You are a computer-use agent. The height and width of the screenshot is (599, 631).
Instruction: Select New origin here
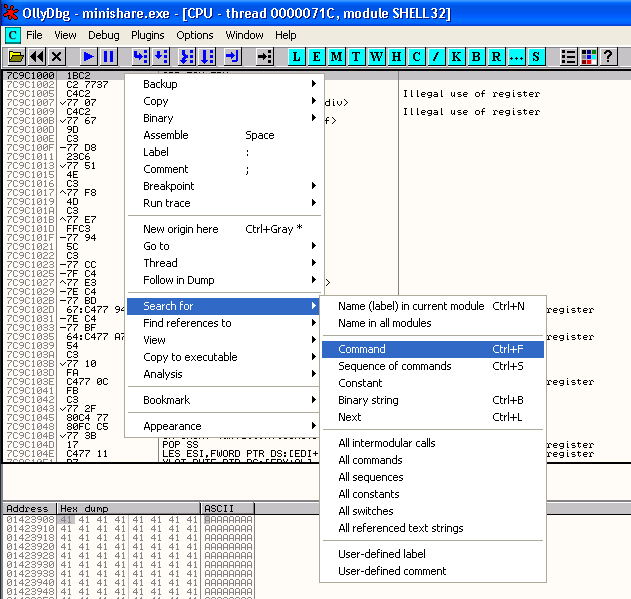225,229
